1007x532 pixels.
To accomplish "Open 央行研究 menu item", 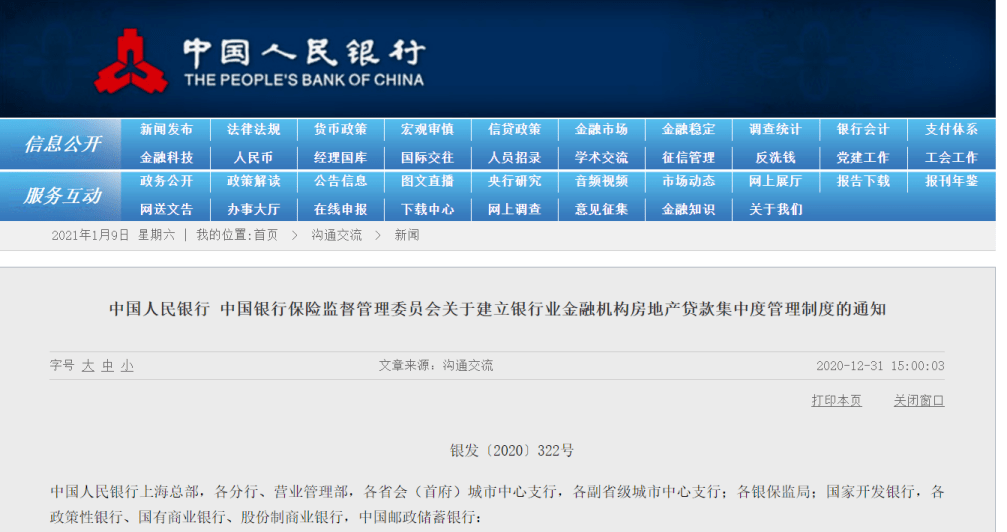I will point(514,181).
